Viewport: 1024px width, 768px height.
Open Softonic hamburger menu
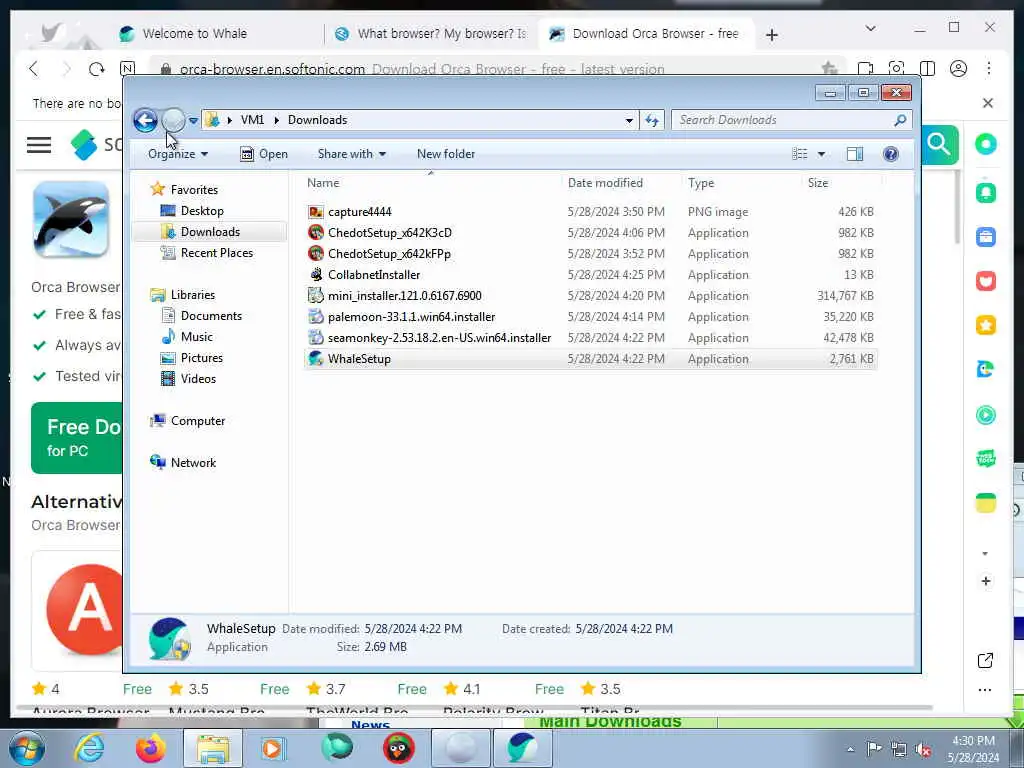[x=39, y=144]
